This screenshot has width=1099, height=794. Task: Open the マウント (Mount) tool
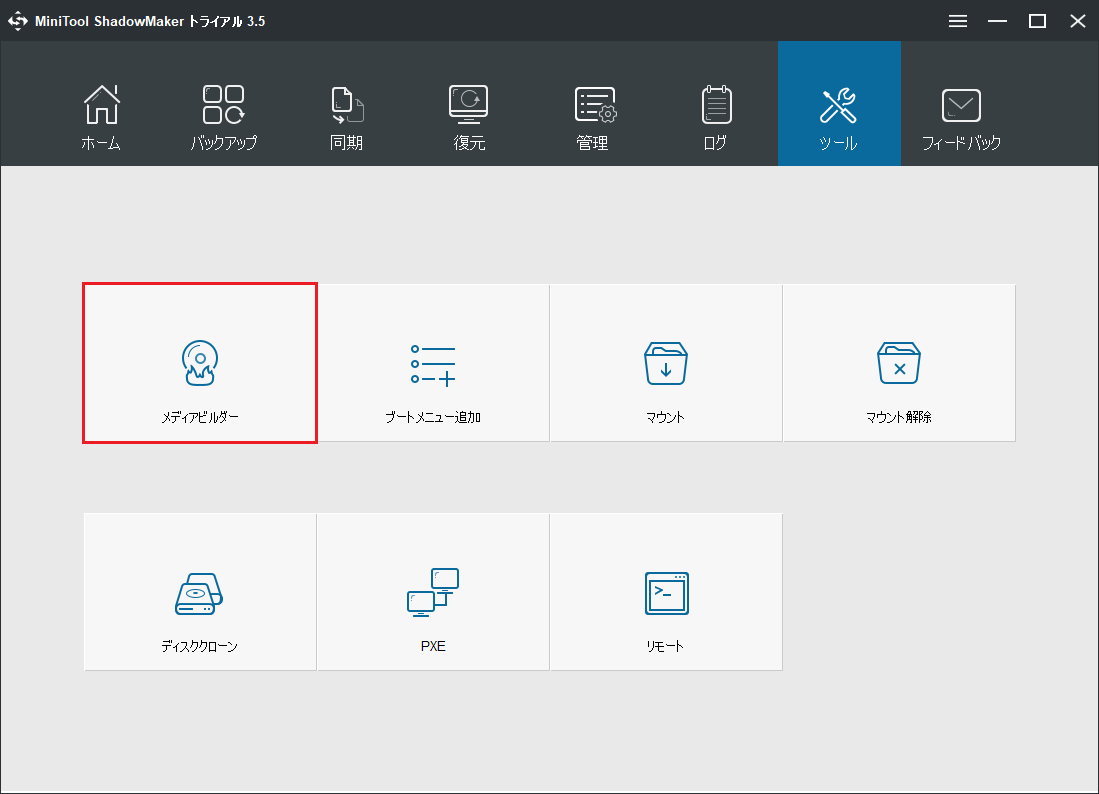pos(665,362)
